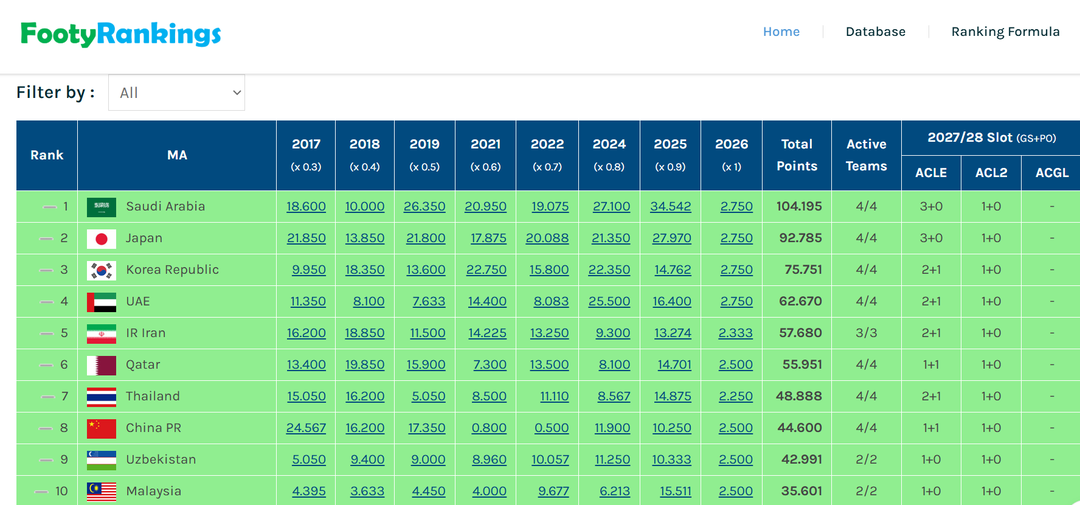1080x505 pixels.
Task: Click the Saudi Arabia flag icon
Action: pyautogui.click(x=101, y=207)
